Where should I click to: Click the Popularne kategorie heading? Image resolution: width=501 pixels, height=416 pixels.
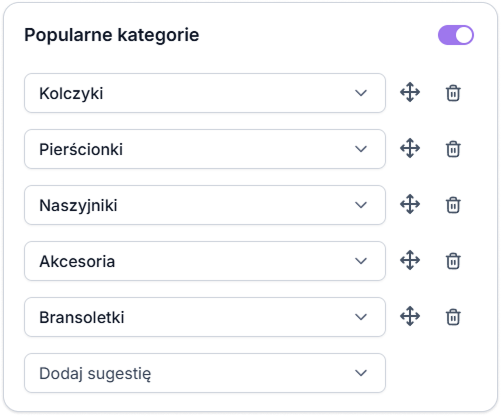[x=112, y=35]
